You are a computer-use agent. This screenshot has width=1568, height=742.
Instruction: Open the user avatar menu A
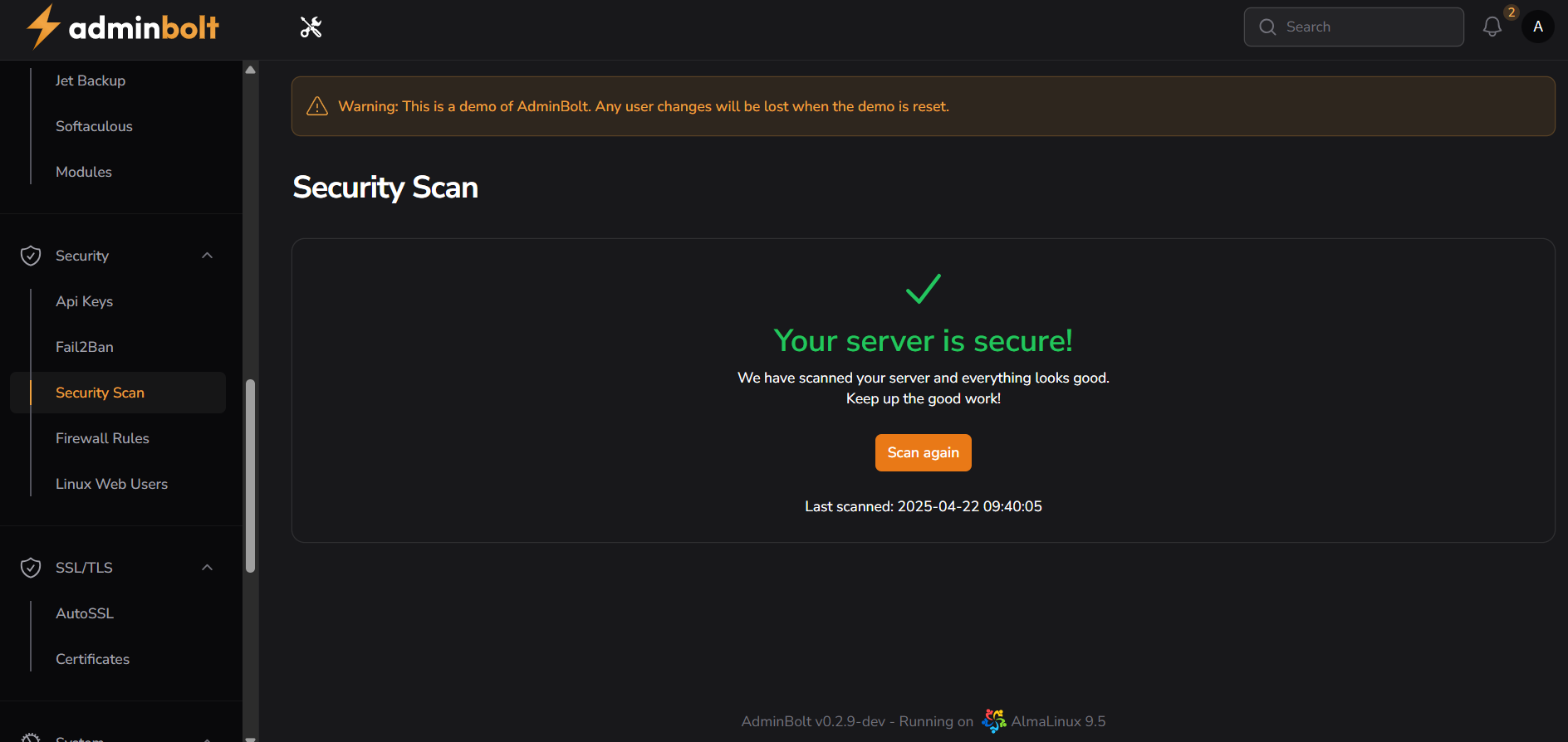[x=1538, y=27]
